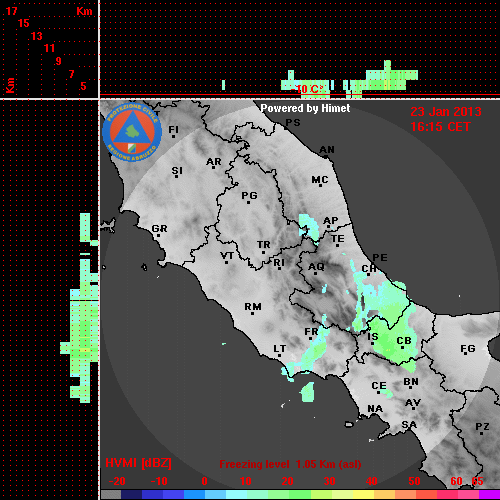Select the CH city label
Image resolution: width=500 pixels, height=500 pixels.
(369, 268)
